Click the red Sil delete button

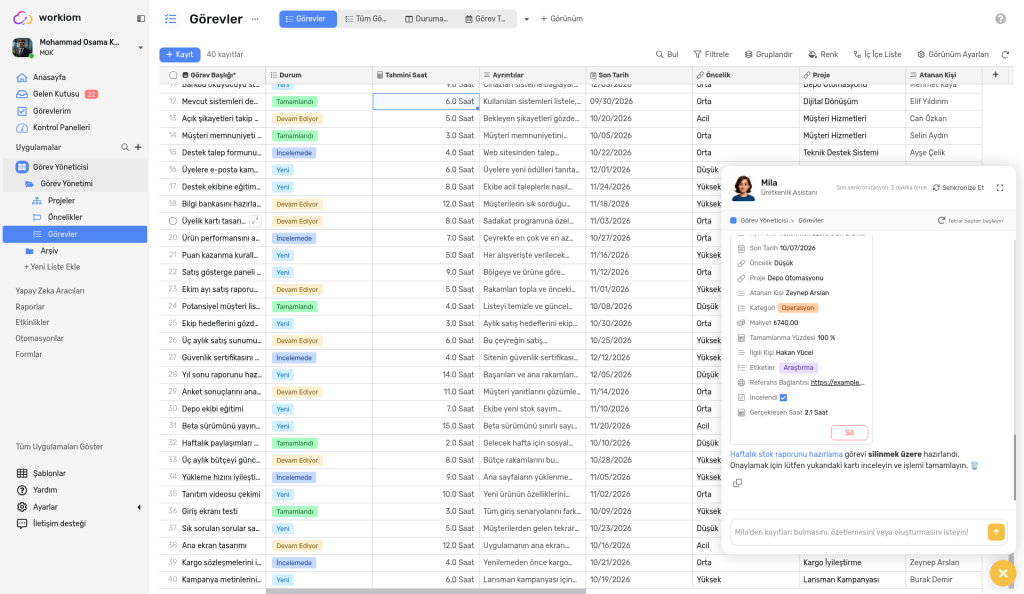(849, 433)
